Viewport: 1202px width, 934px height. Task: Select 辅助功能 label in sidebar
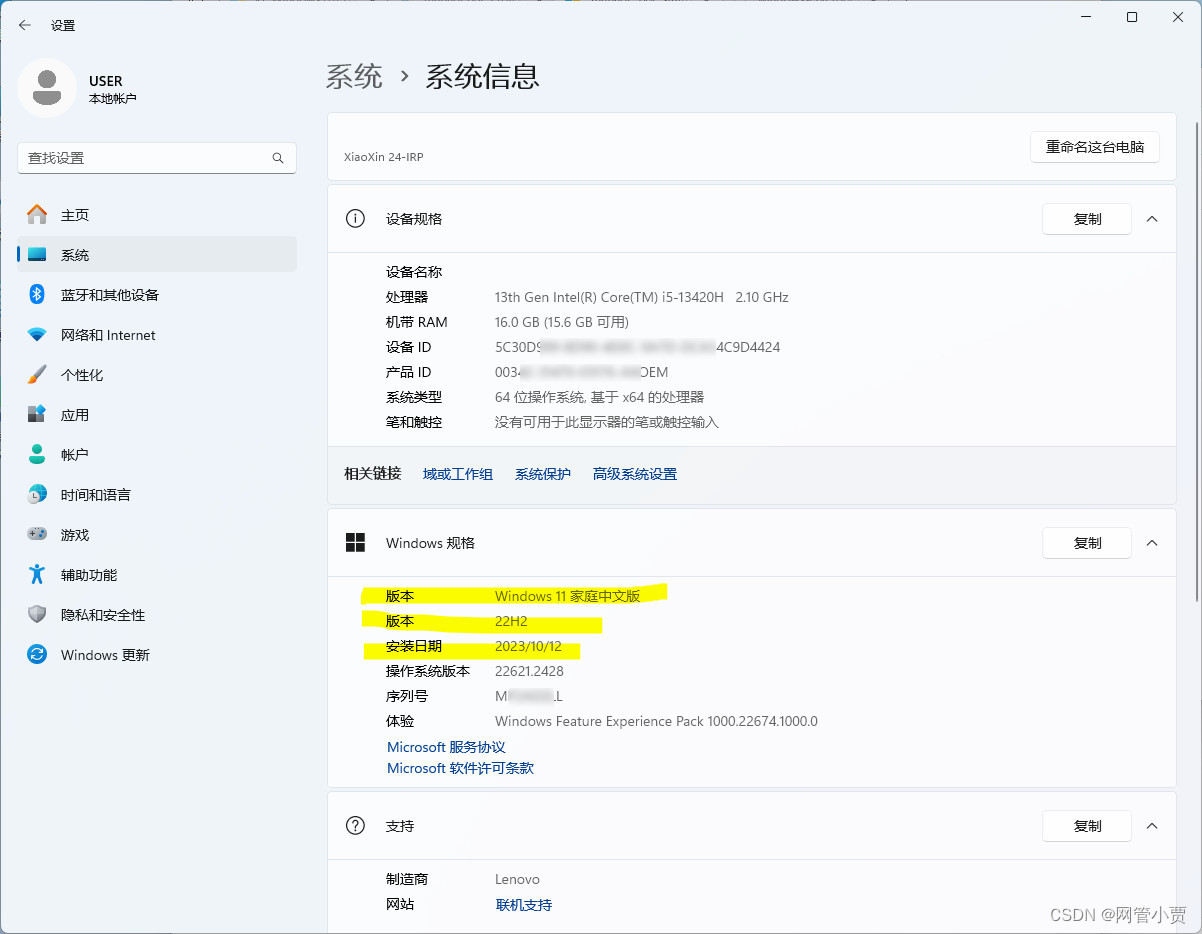click(x=89, y=575)
